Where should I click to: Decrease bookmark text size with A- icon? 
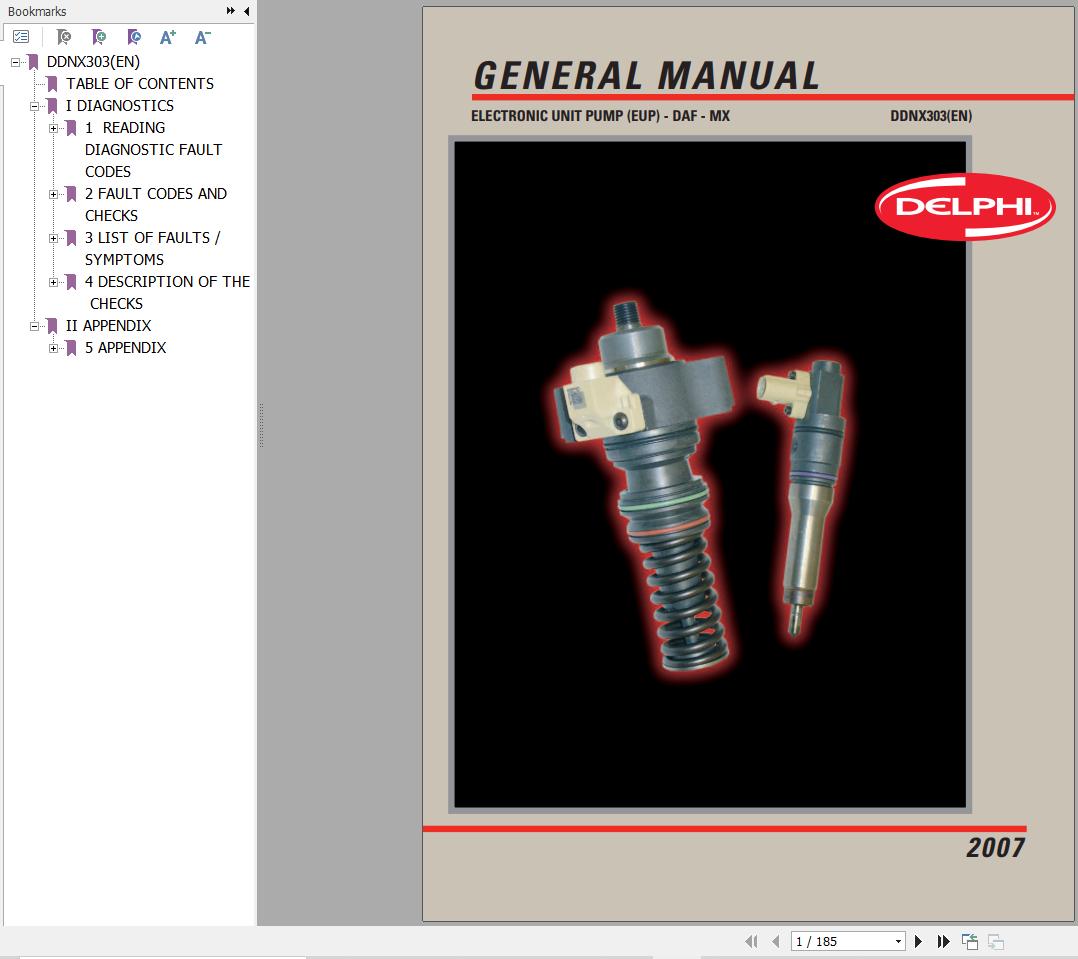(x=202, y=37)
